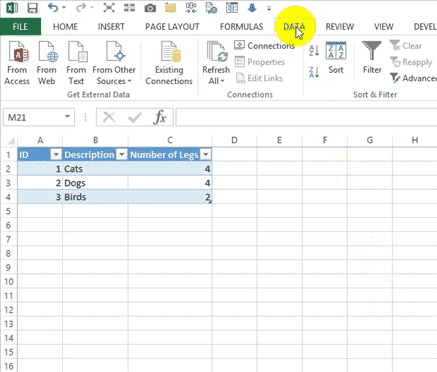Viewport: 437px width, 372px height.
Task: Open the Undo history dropdown arrow
Action: (64, 7)
